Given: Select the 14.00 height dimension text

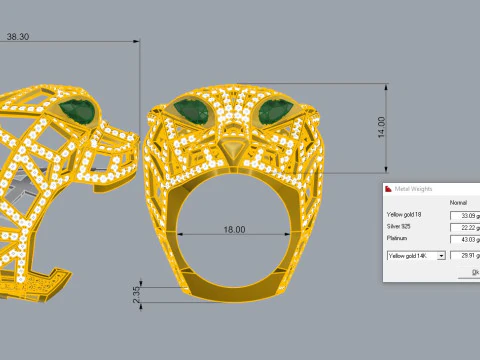Looking at the screenshot, I should tap(382, 127).
